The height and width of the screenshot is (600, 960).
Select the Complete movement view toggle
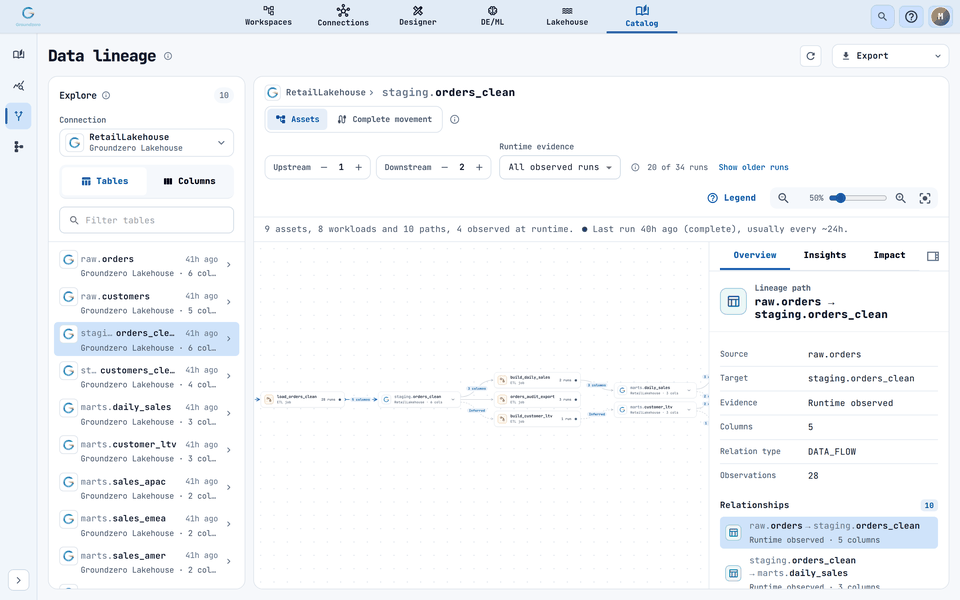[x=385, y=119]
